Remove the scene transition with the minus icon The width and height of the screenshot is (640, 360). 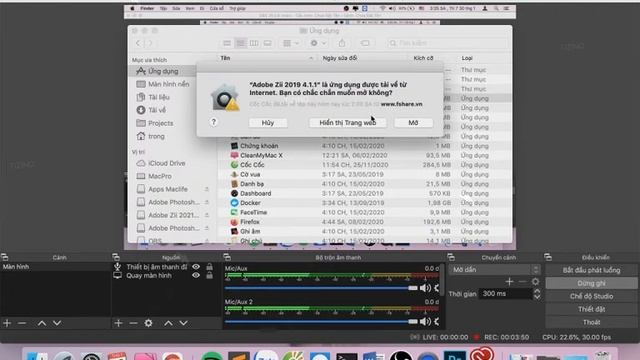pos(522,282)
